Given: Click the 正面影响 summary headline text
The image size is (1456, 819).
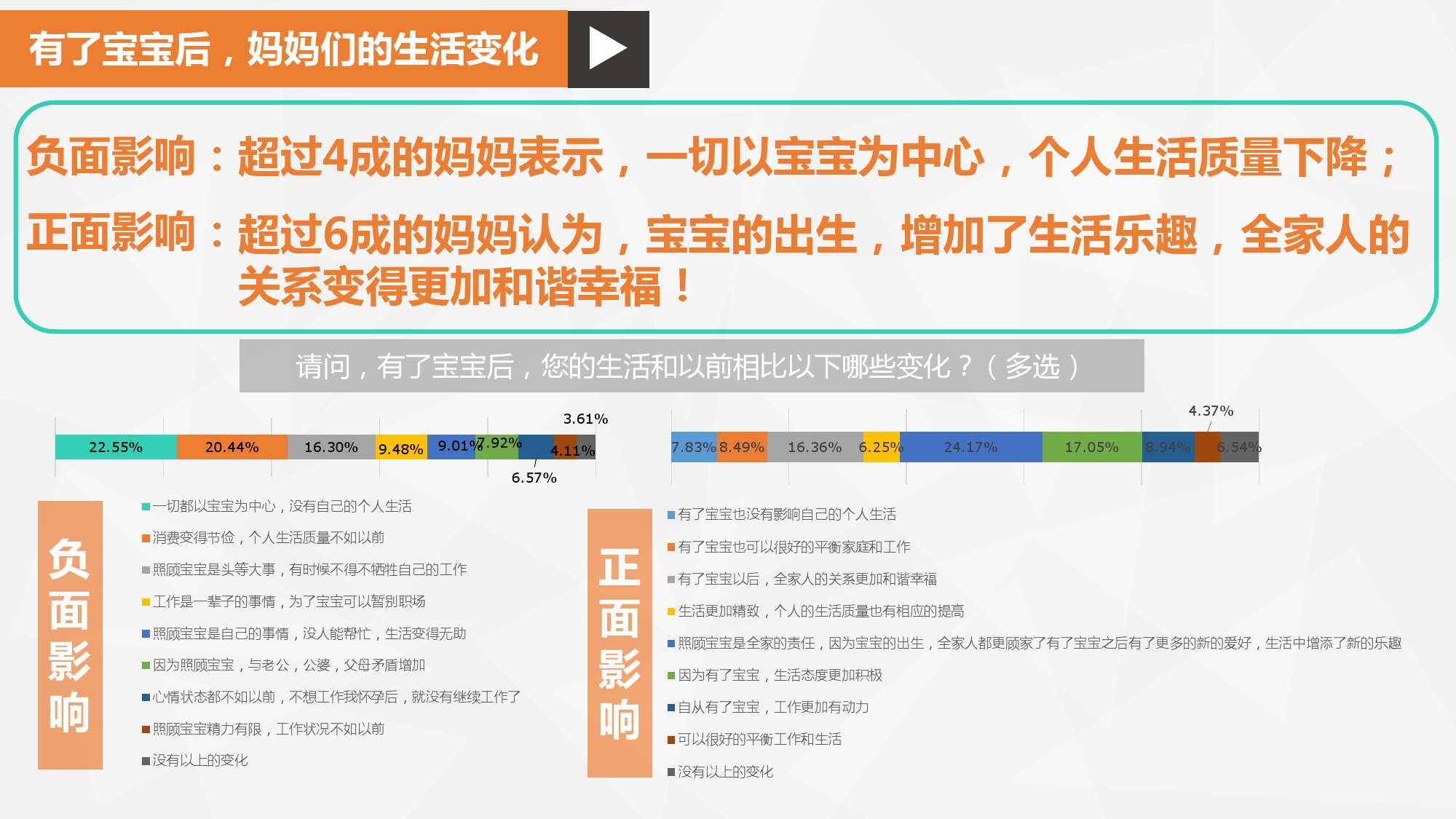Looking at the screenshot, I should coord(717,235).
